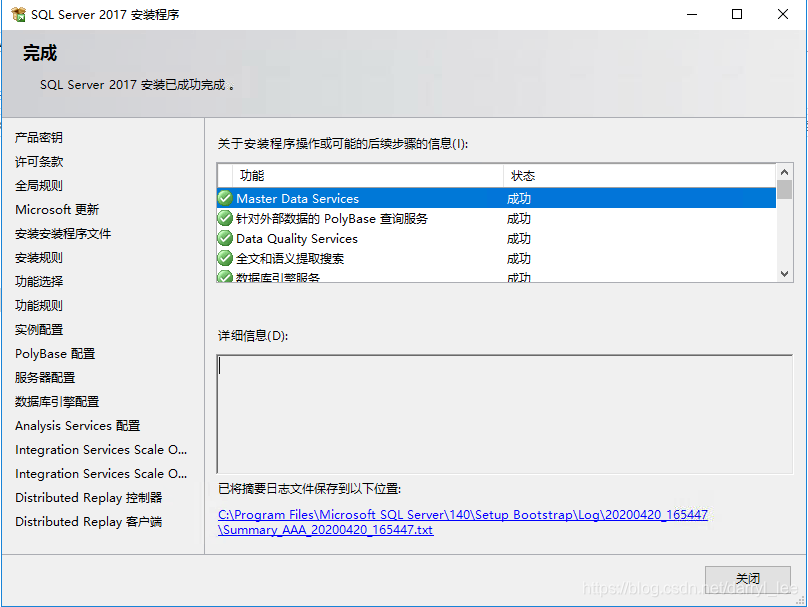Select the 针对外部数据的 PolyBase 查询服务 row

tap(497, 218)
